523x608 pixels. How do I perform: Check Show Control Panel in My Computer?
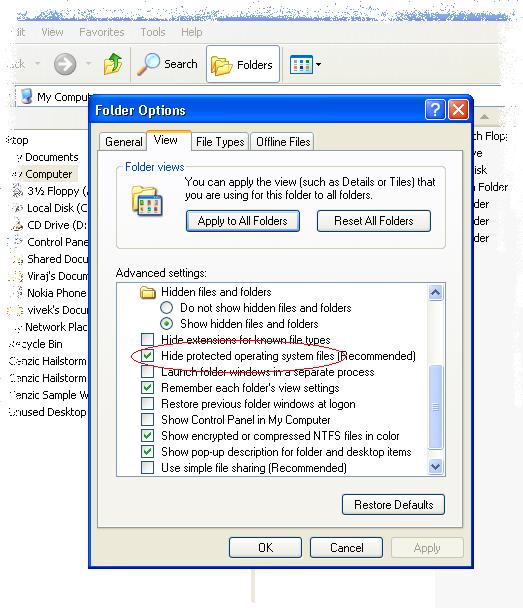[147, 420]
